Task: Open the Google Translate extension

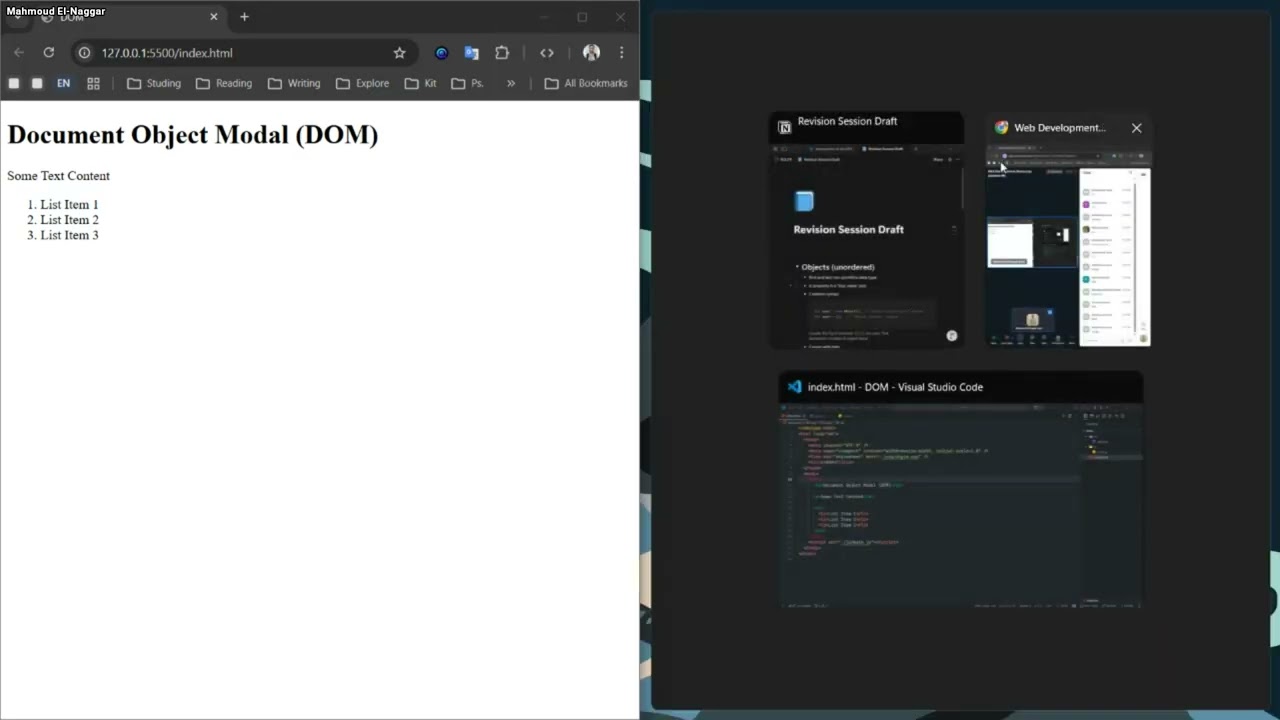Action: coord(471,53)
